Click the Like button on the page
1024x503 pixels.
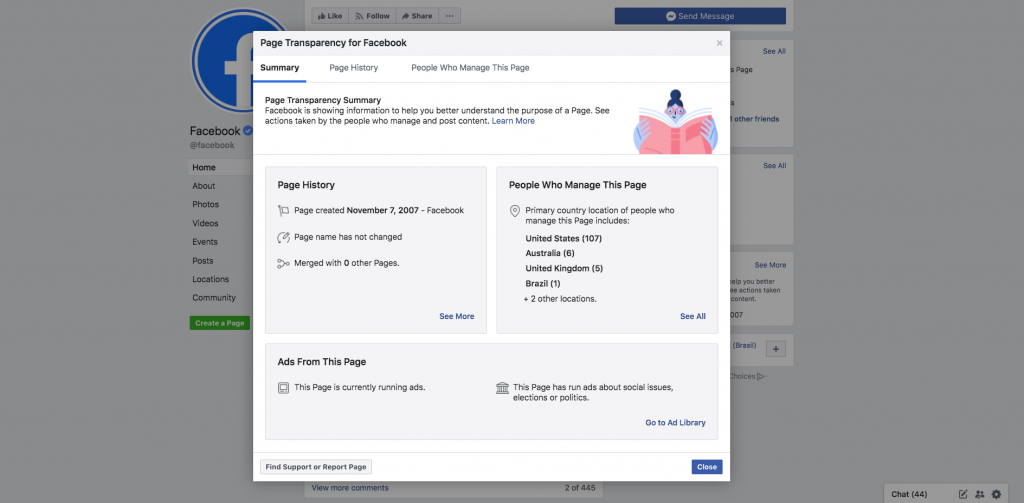(330, 16)
